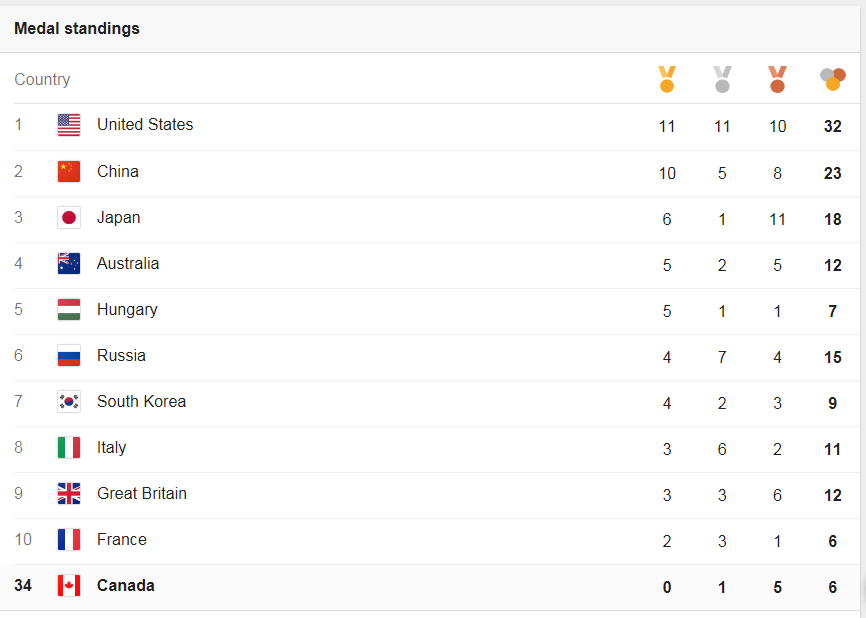Image resolution: width=866 pixels, height=618 pixels.
Task: Click the total medals column icon
Action: 832,79
